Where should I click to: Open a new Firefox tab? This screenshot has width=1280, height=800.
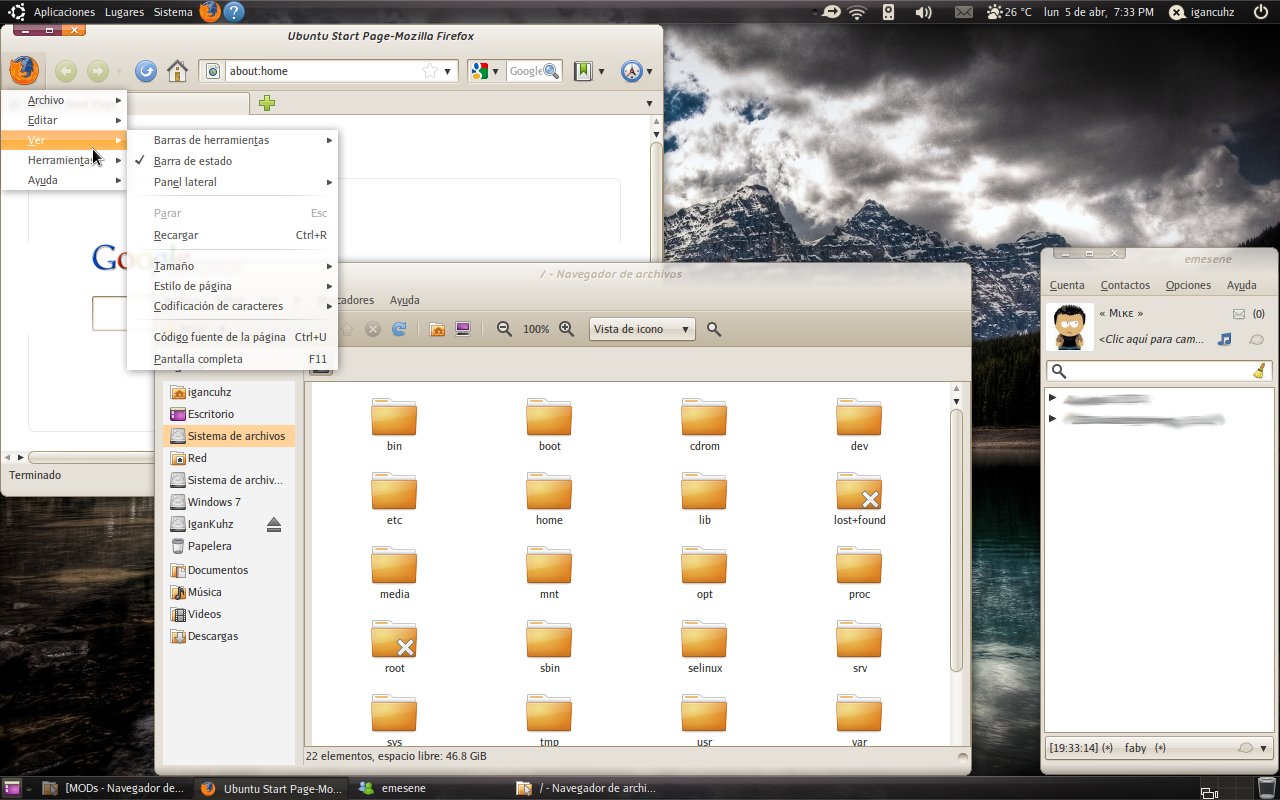pyautogui.click(x=266, y=103)
